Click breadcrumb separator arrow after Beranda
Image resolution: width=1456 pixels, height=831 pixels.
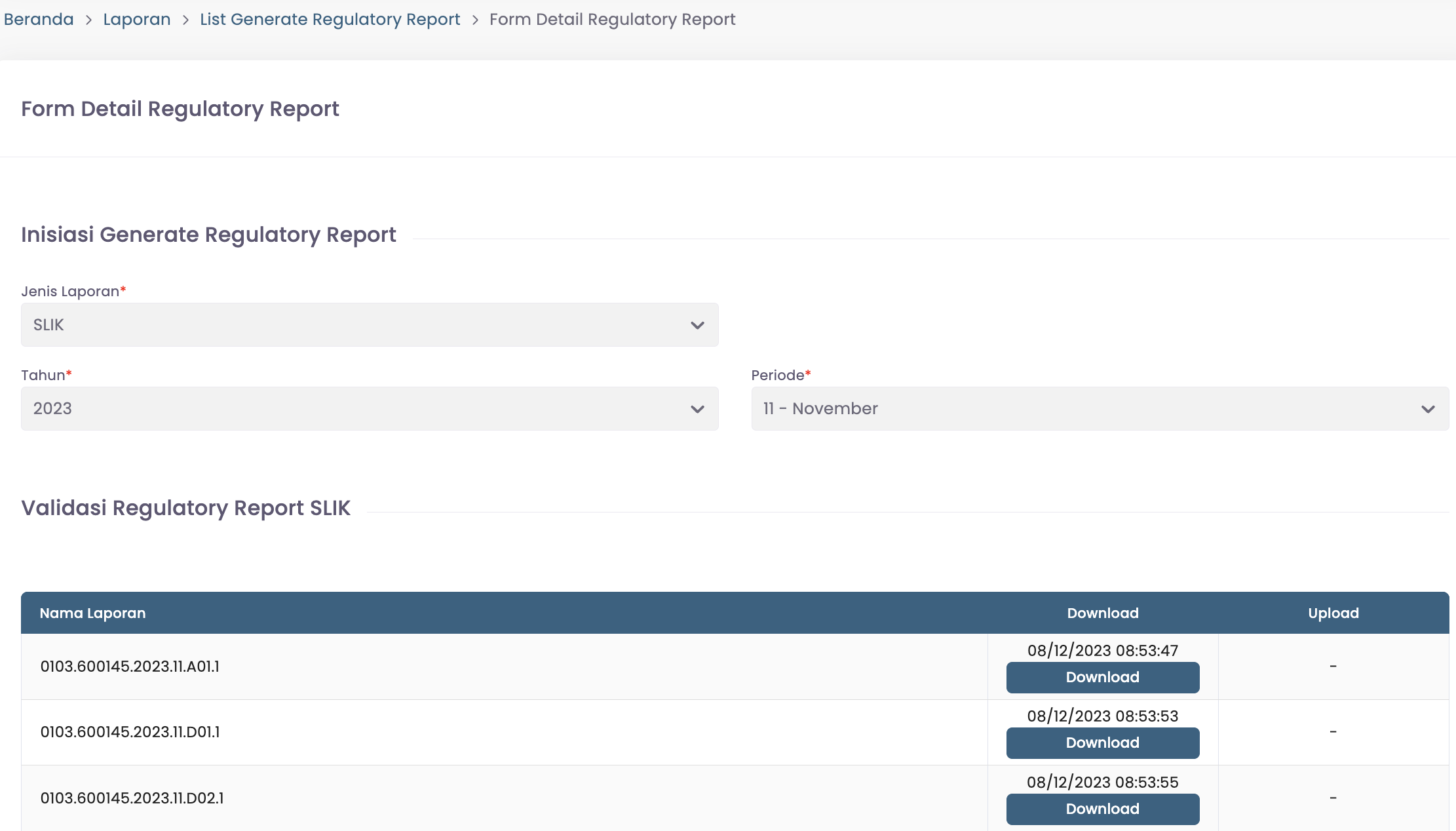(x=88, y=20)
